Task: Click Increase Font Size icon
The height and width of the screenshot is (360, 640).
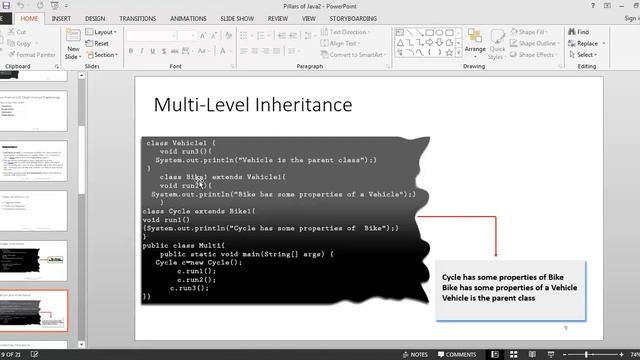Action: (x=203, y=36)
